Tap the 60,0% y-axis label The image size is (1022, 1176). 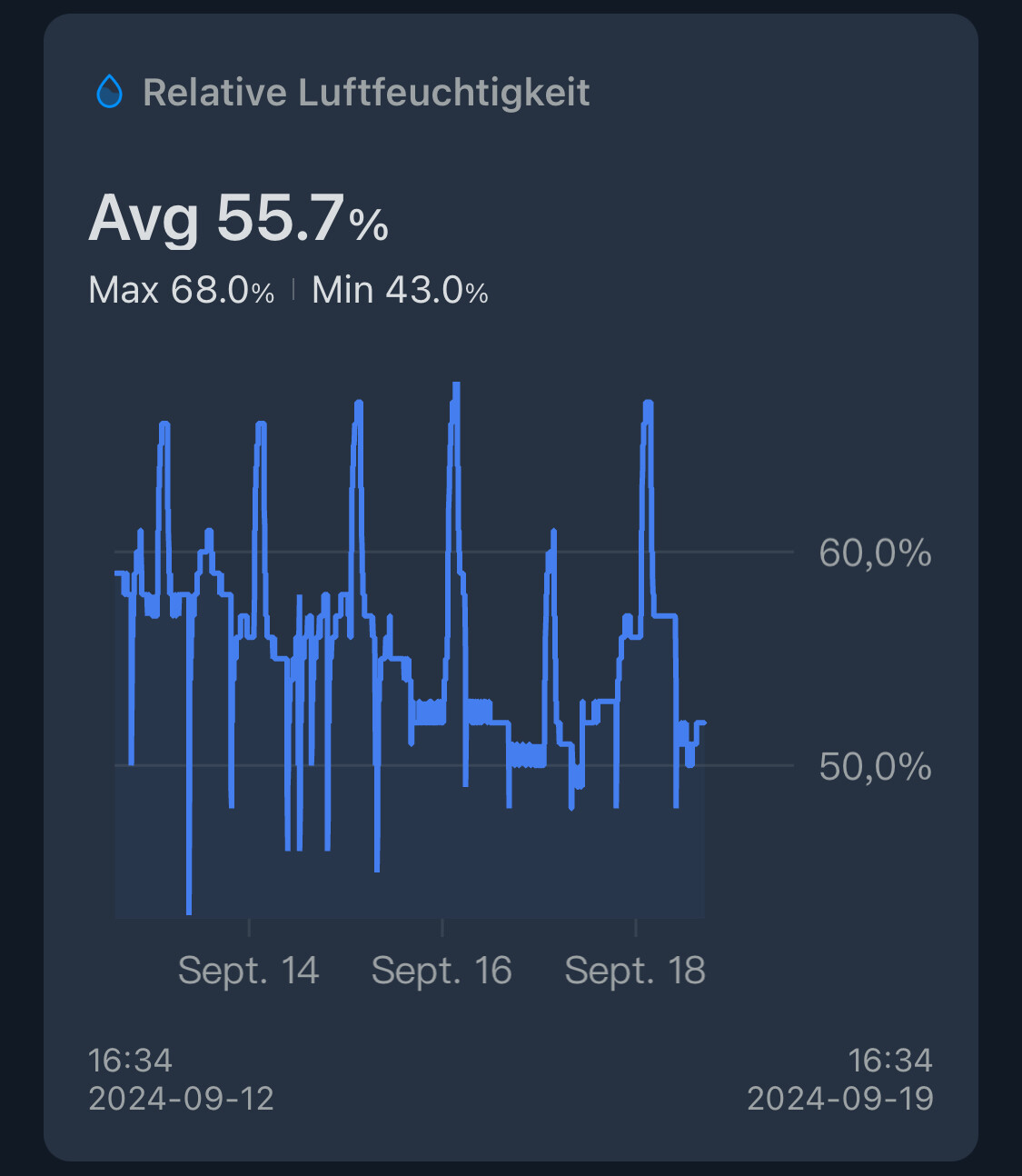[874, 553]
